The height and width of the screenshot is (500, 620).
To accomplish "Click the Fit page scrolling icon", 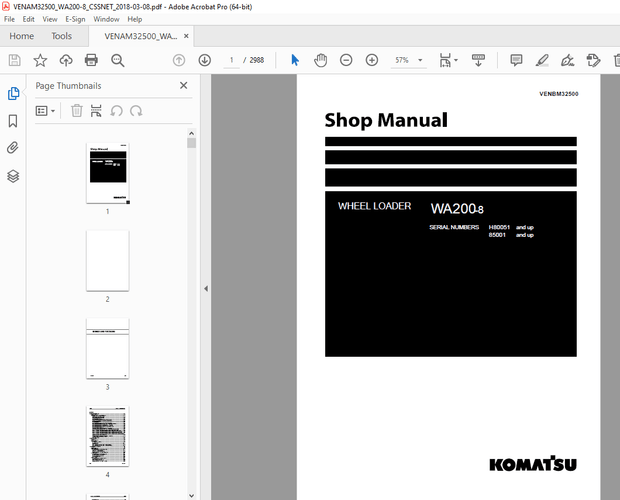I will pyautogui.click(x=445, y=60).
